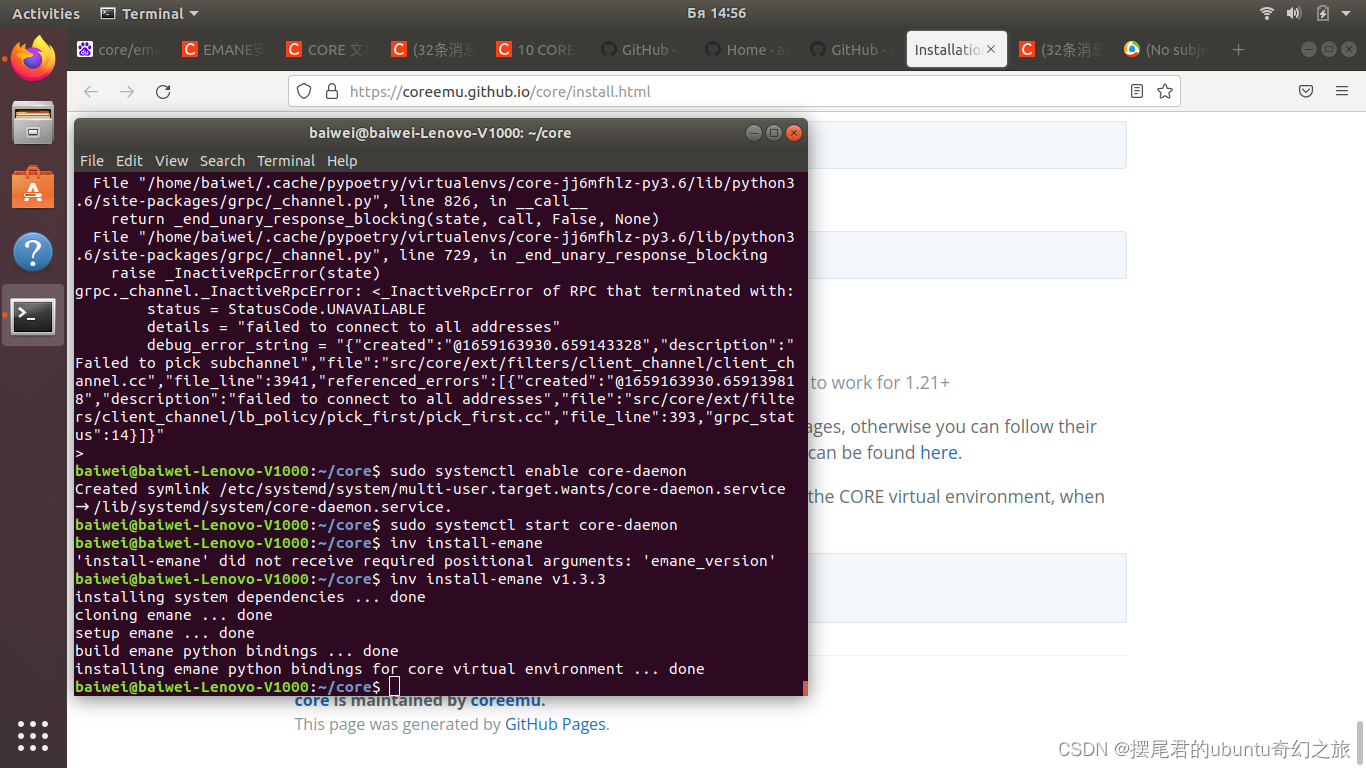Click 'cloning emane ... done' output line
This screenshot has height=768, width=1366.
tap(174, 615)
